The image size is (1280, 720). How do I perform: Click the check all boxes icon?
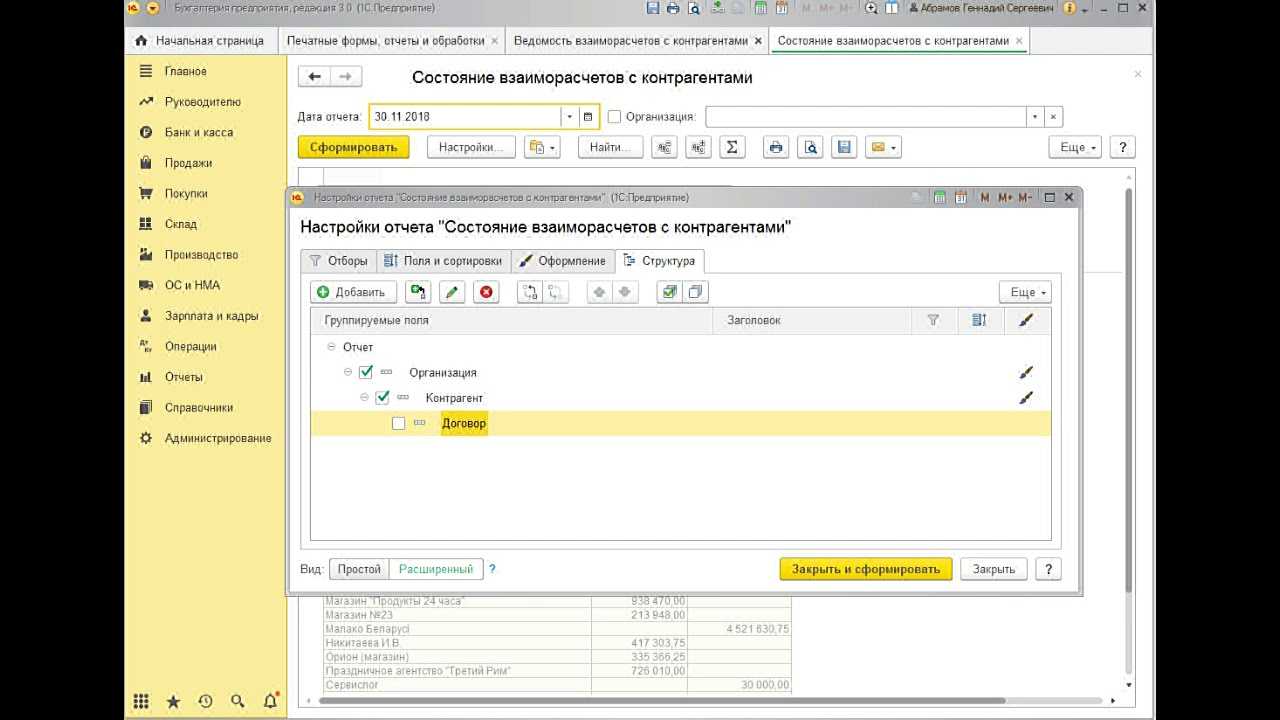point(669,292)
